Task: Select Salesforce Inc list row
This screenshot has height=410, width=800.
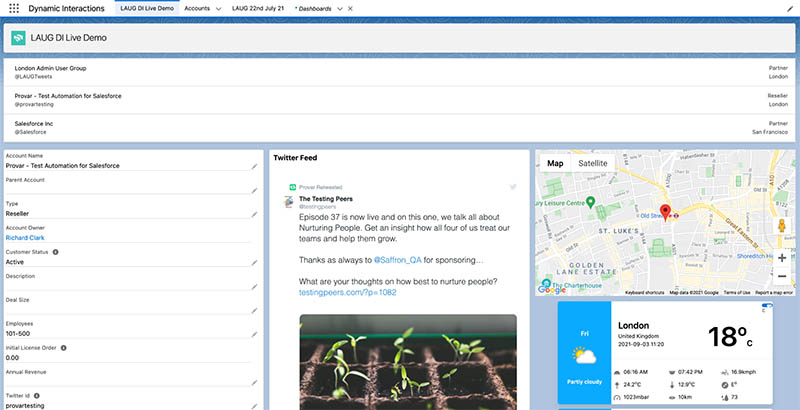Action: [399, 127]
